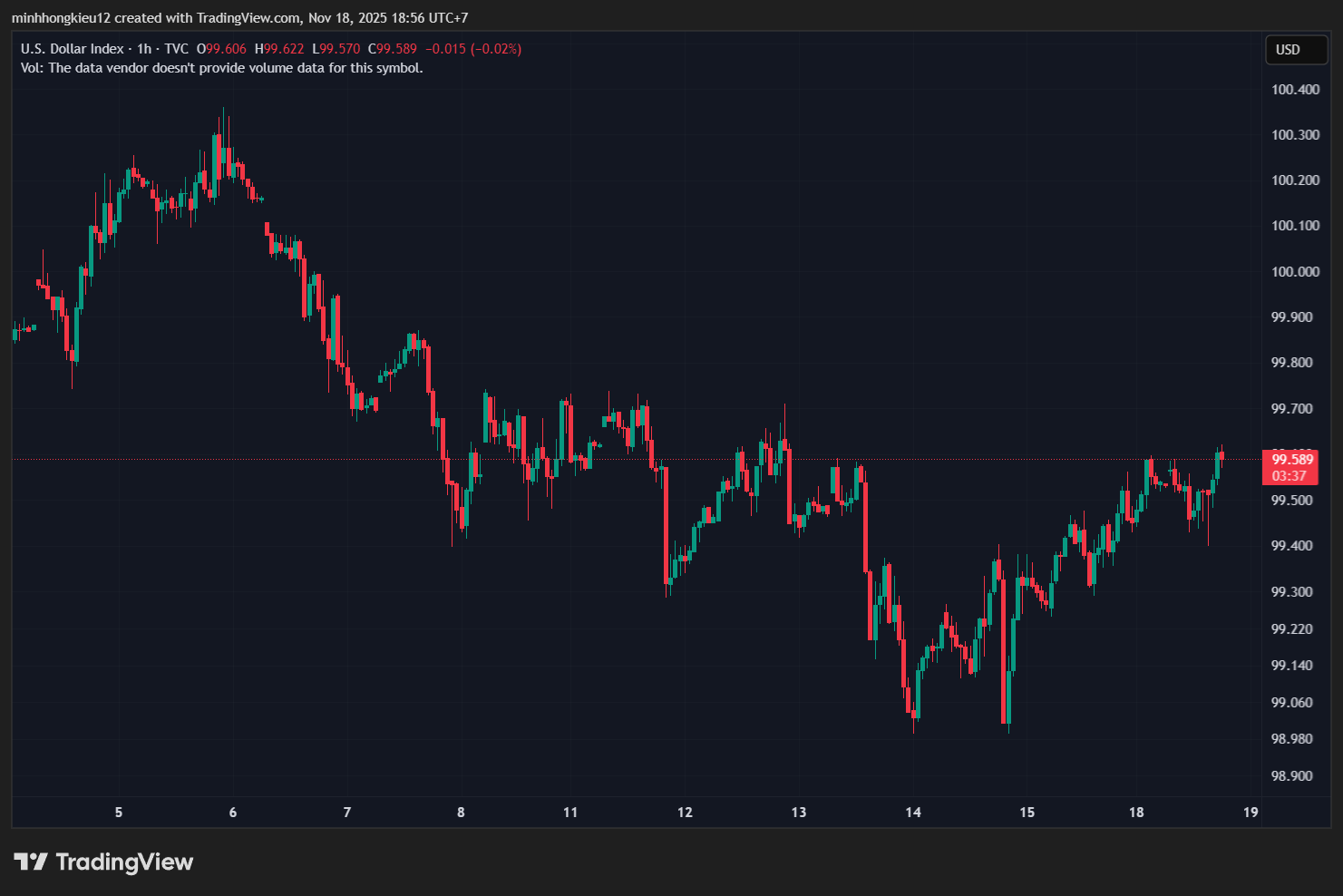Viewport: 1343px width, 896px height.
Task: Click the low value L99.570
Action: (336, 49)
